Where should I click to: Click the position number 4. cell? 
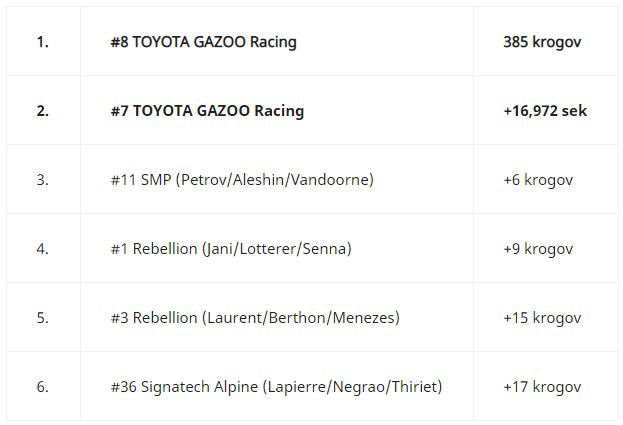43,249
